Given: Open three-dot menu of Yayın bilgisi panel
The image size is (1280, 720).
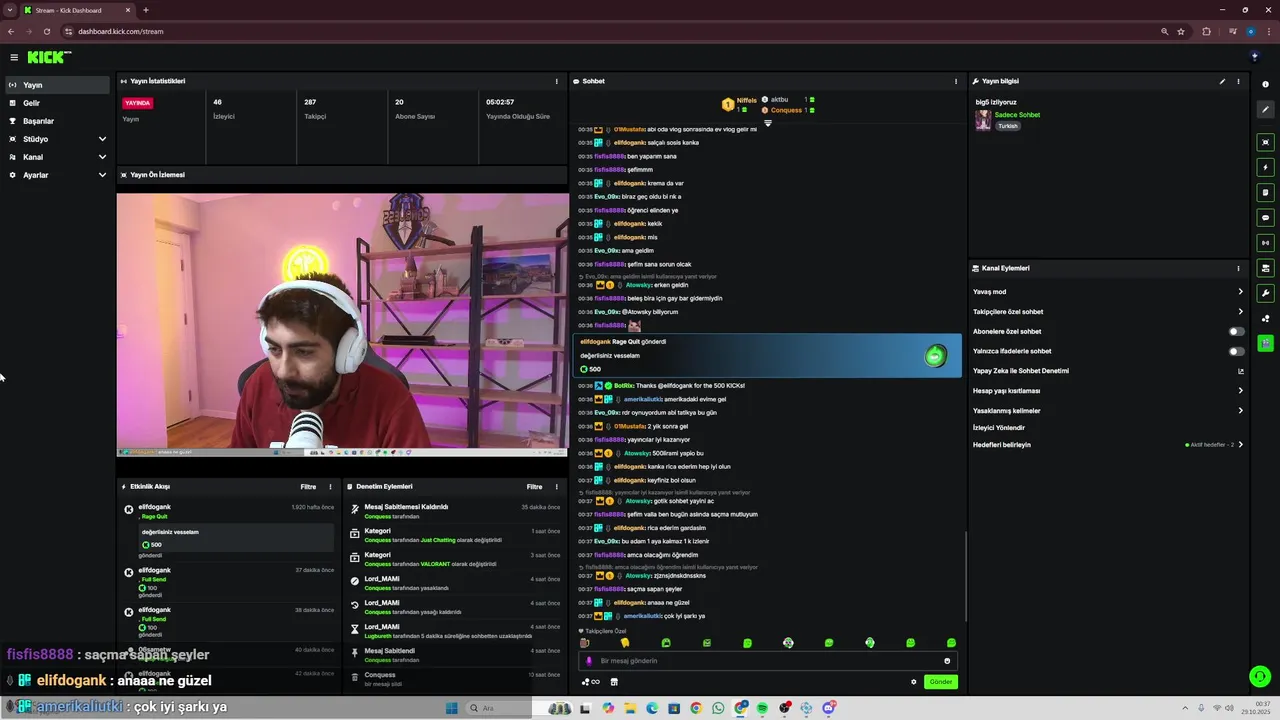Looking at the screenshot, I should 1238,81.
